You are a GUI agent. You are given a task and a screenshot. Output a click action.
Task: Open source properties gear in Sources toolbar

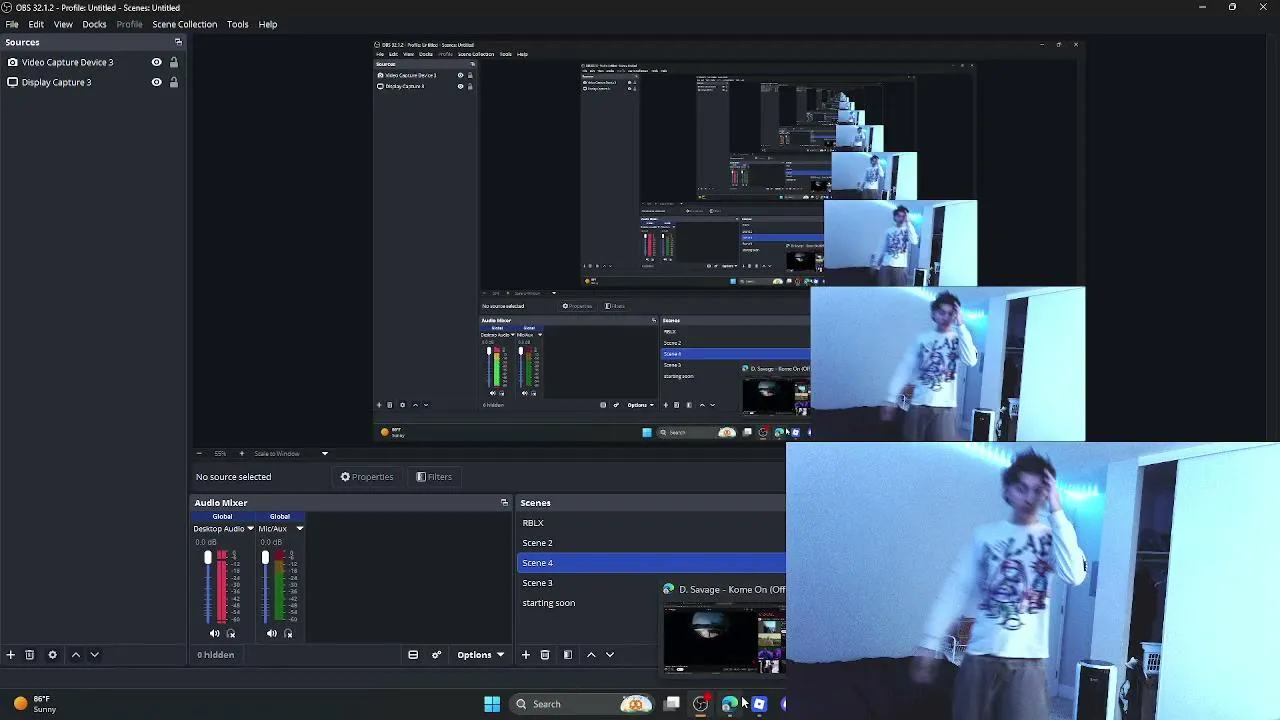(53, 655)
